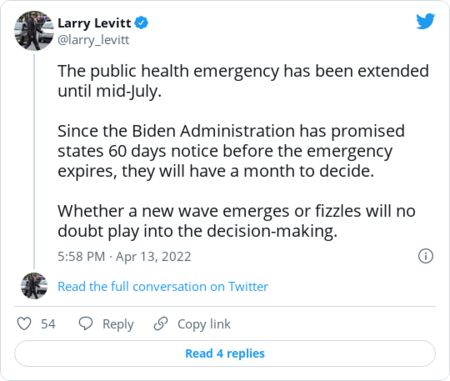450x381 pixels.
Task: Open Larry Levitt's large profile picture
Action: (34, 31)
